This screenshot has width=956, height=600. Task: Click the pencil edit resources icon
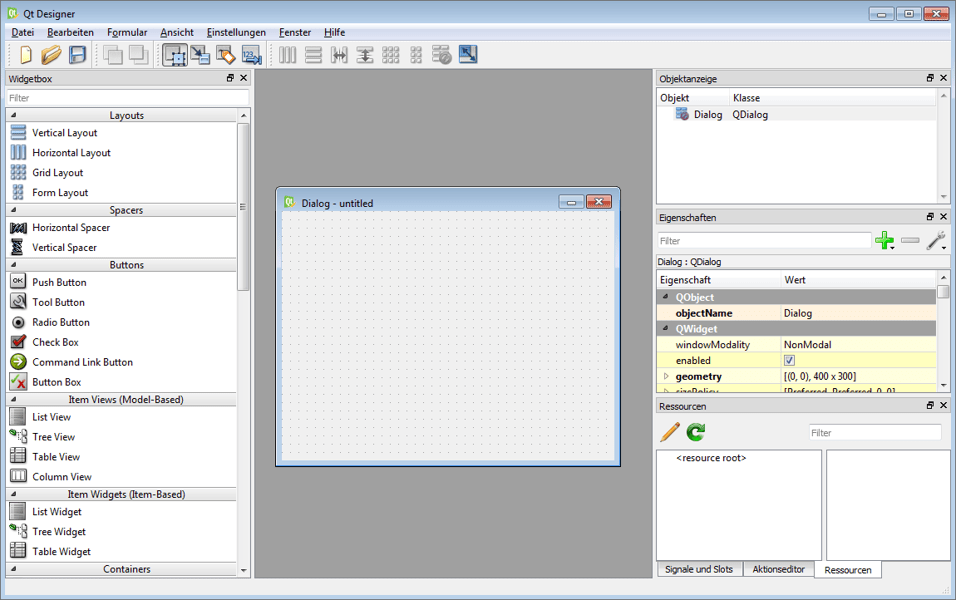670,432
